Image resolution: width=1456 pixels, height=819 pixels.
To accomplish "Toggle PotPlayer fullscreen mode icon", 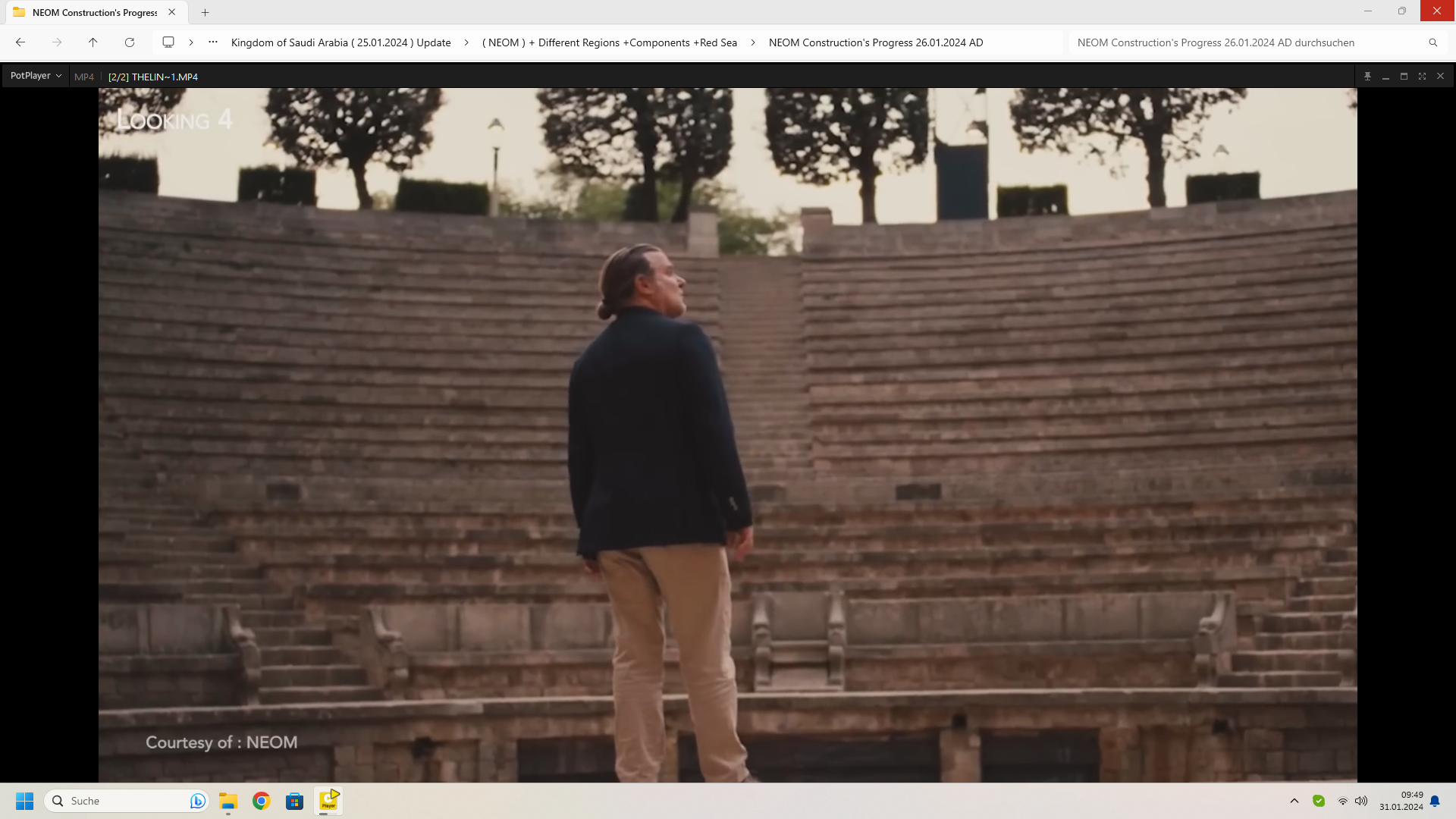I will (1422, 77).
